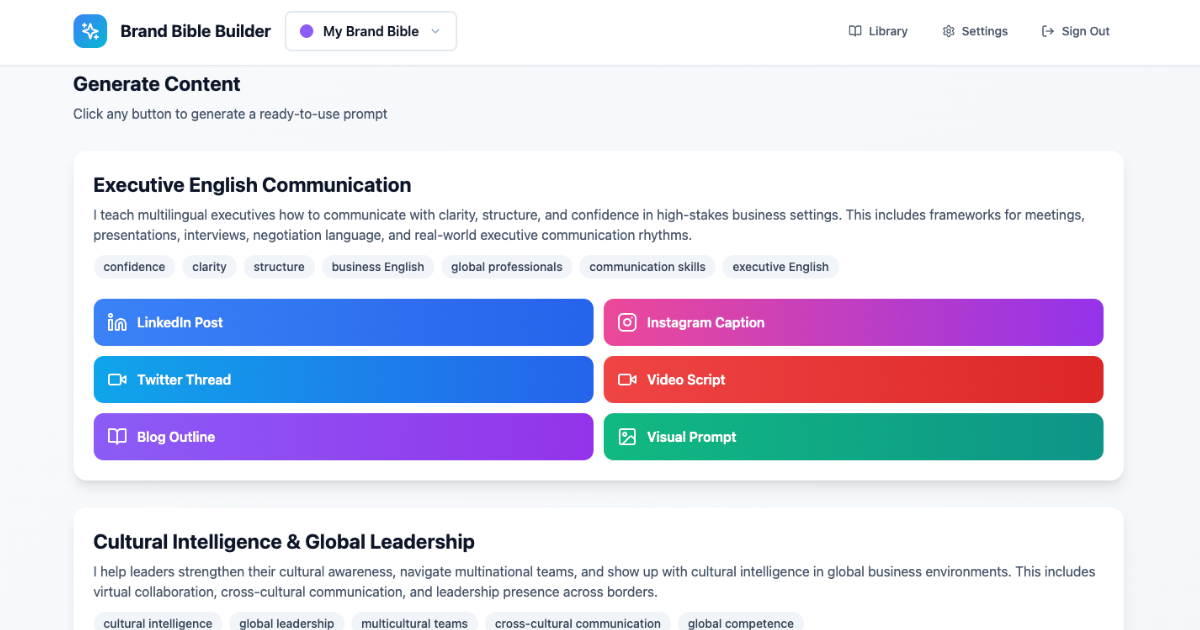Expand the Cultural Intelligence & Global Leadership section
1200x630 pixels.
pyautogui.click(x=283, y=541)
